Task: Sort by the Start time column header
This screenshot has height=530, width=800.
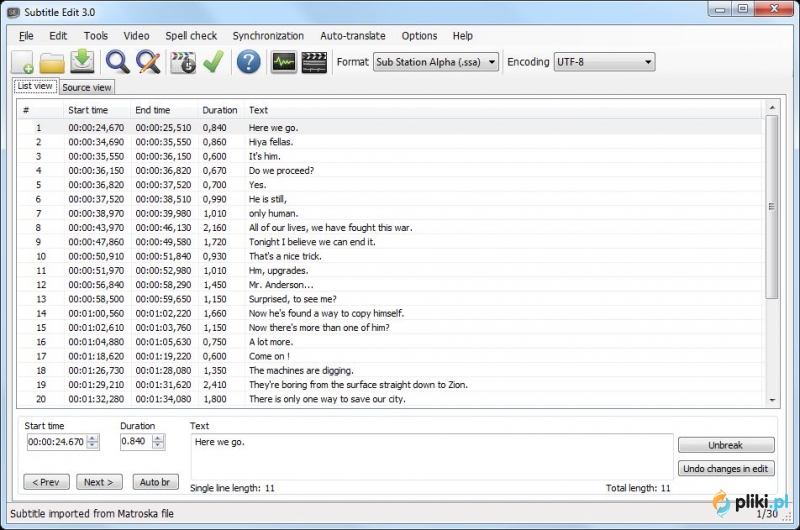Action: pyautogui.click(x=97, y=110)
